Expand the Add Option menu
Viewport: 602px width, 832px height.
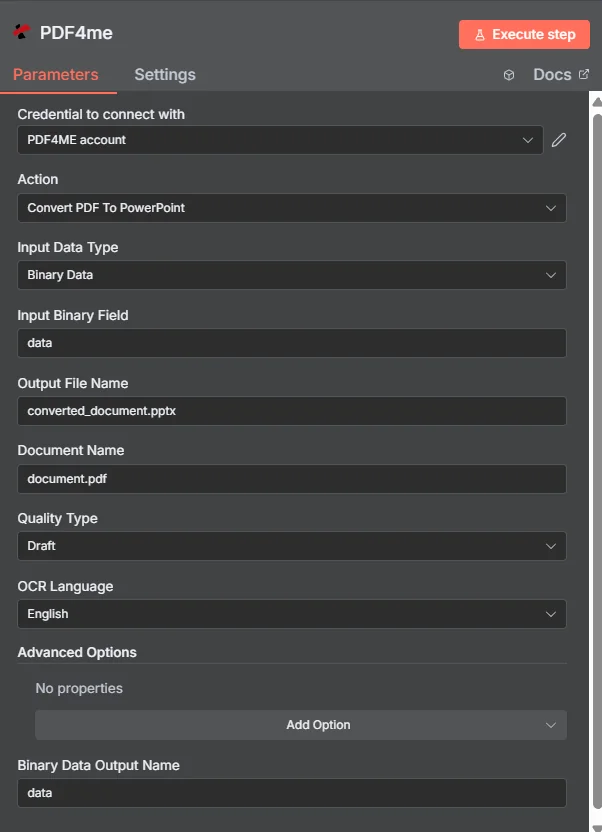click(x=300, y=725)
